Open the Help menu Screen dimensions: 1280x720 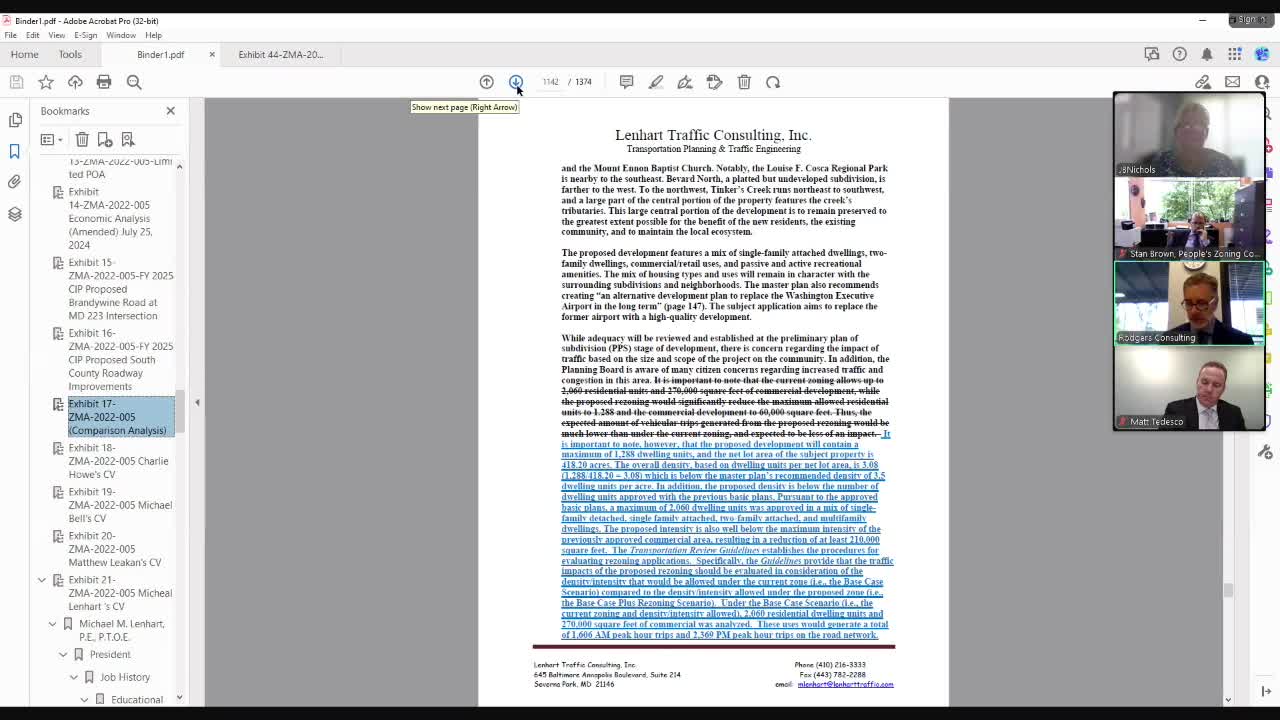153,35
